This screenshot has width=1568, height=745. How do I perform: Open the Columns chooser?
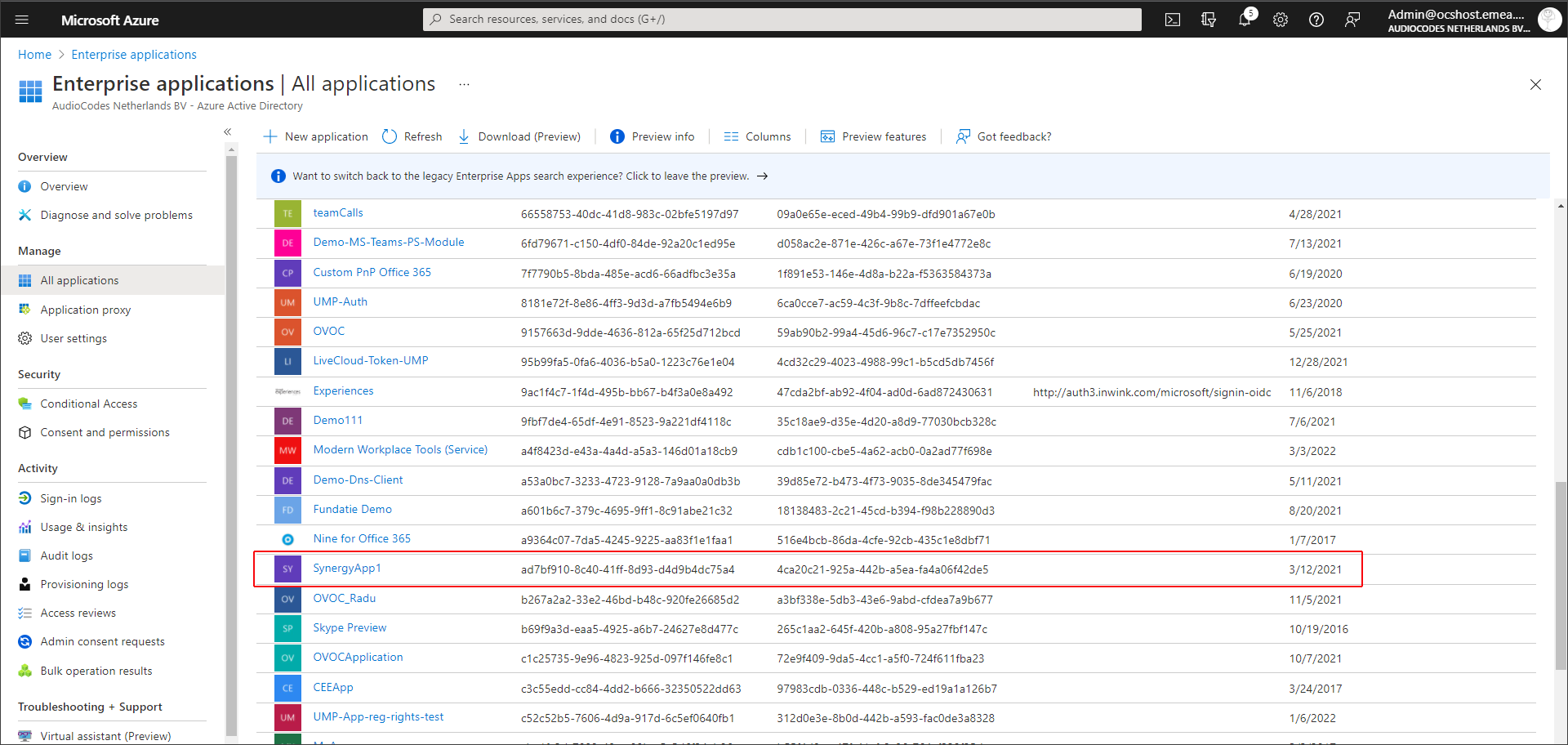757,136
